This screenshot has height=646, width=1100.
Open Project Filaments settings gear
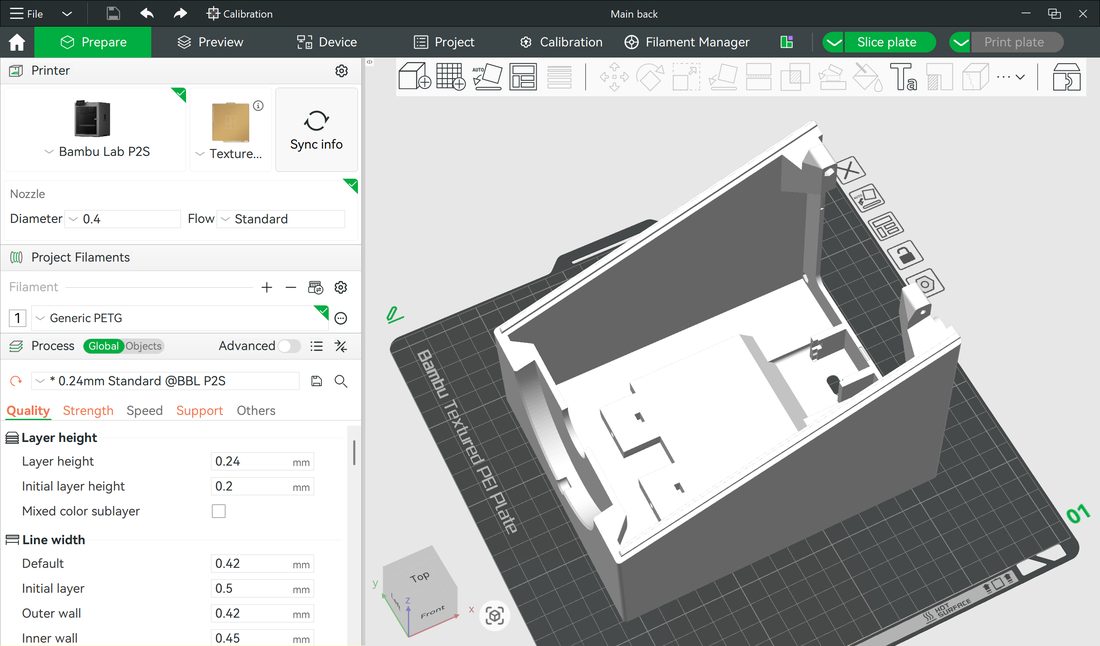pos(341,287)
